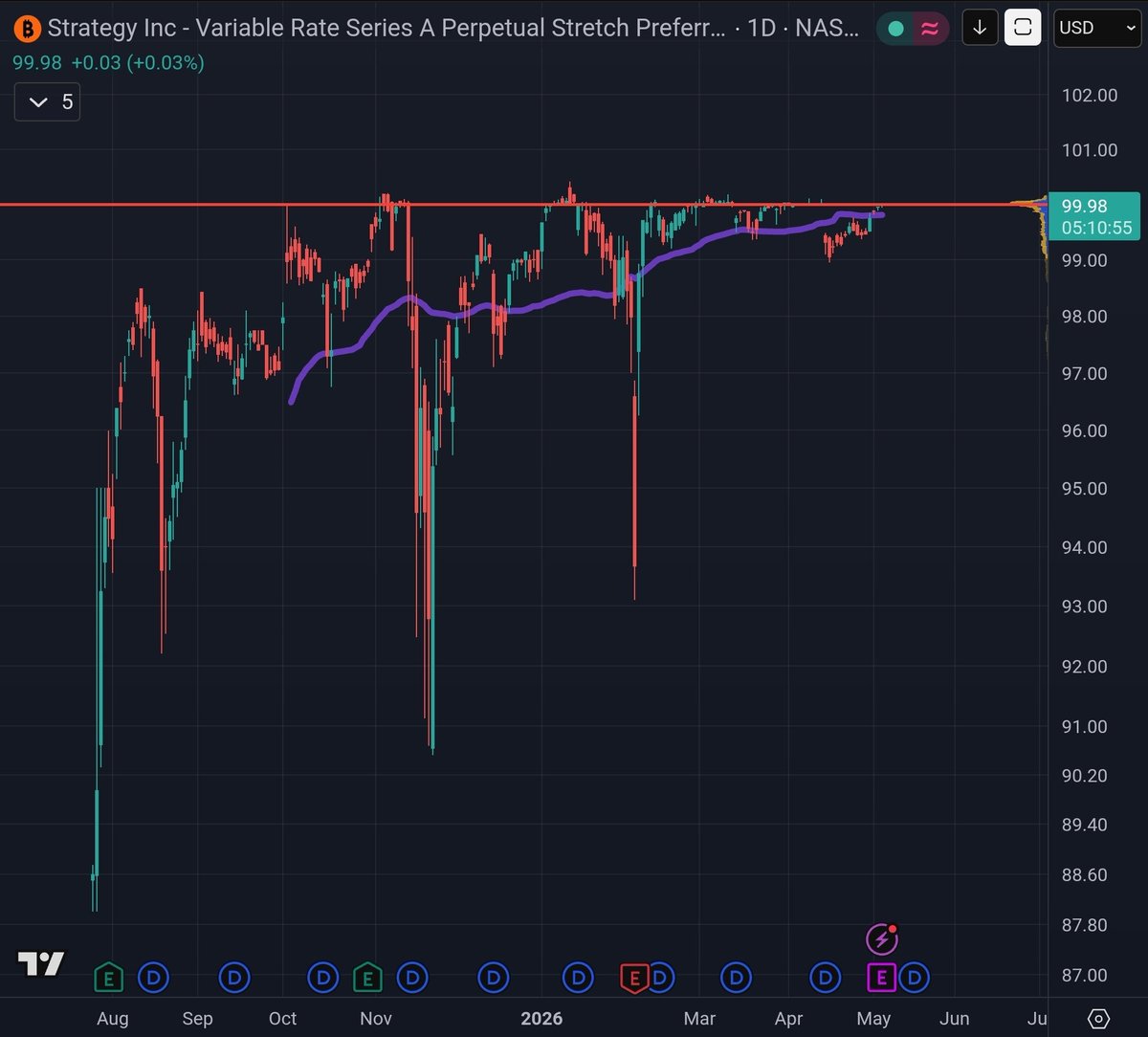Click the orange Bitcoin symbol logo
The image size is (1148, 1037).
[x=28, y=28]
